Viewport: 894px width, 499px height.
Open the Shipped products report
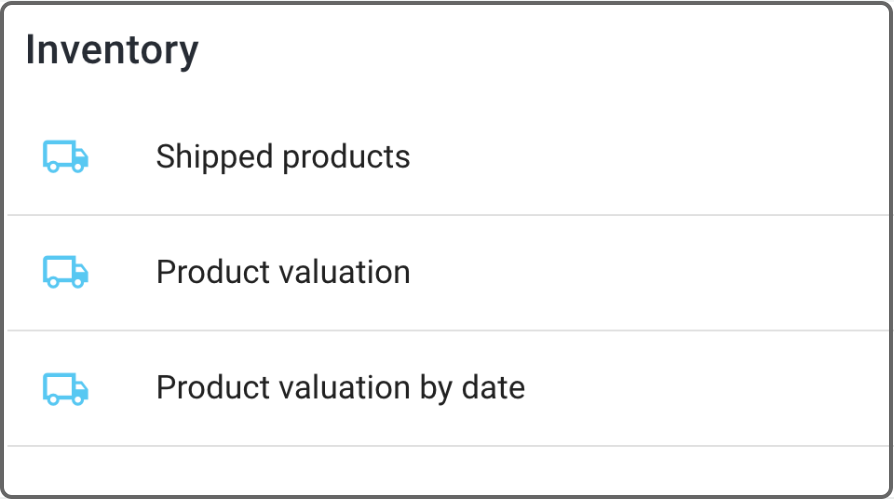pyautogui.click(x=283, y=157)
